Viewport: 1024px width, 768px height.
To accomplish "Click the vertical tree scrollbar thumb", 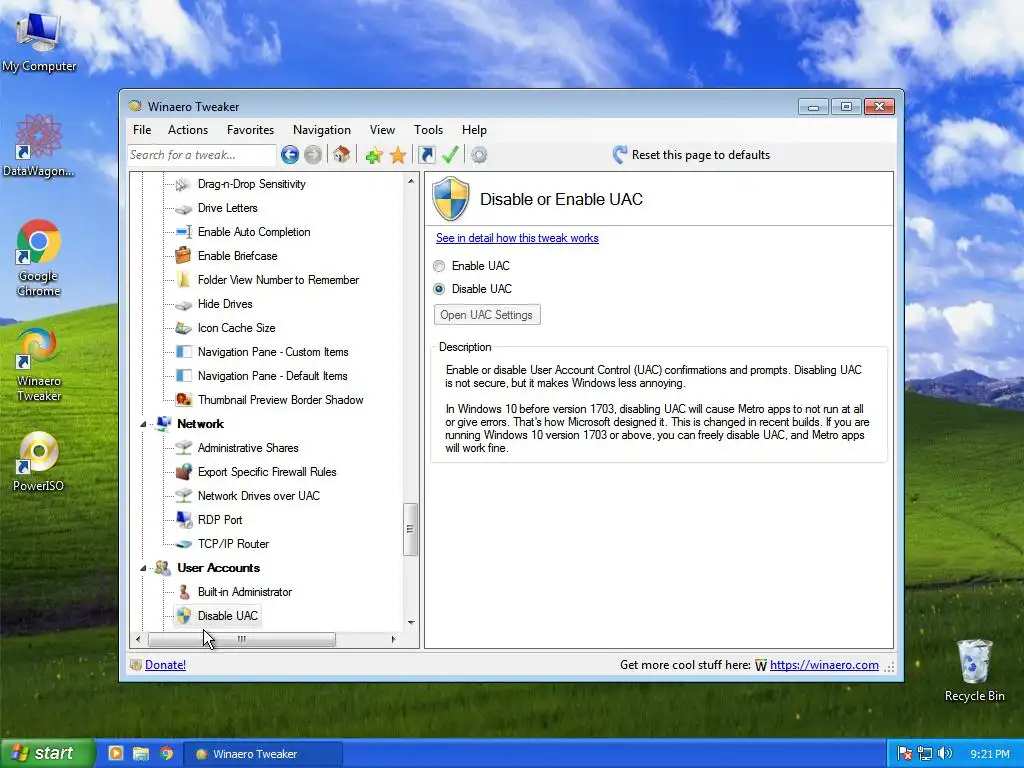I will (x=410, y=529).
